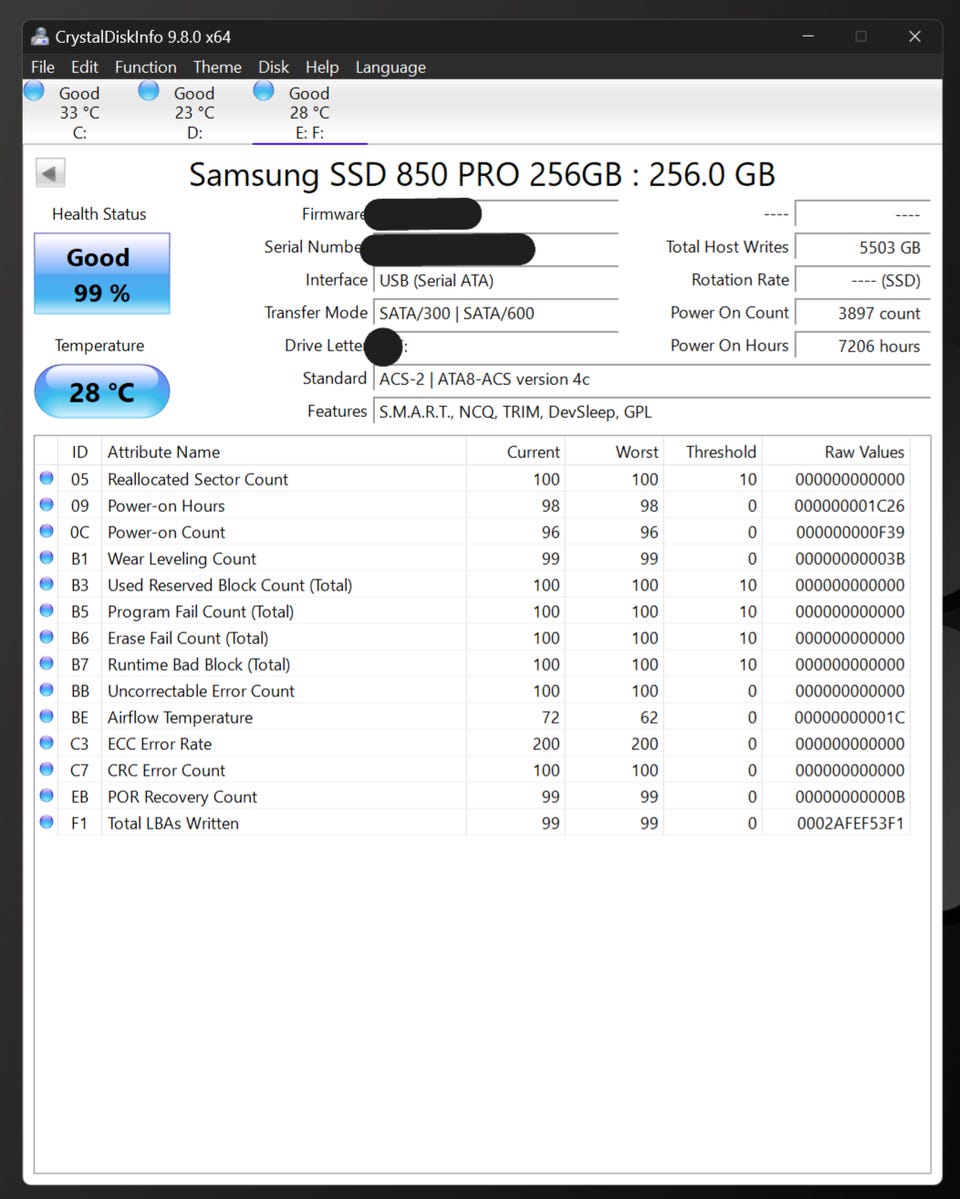960x1199 pixels.
Task: Click the CrystalDiskInfo app icon in title bar
Action: click(x=39, y=36)
